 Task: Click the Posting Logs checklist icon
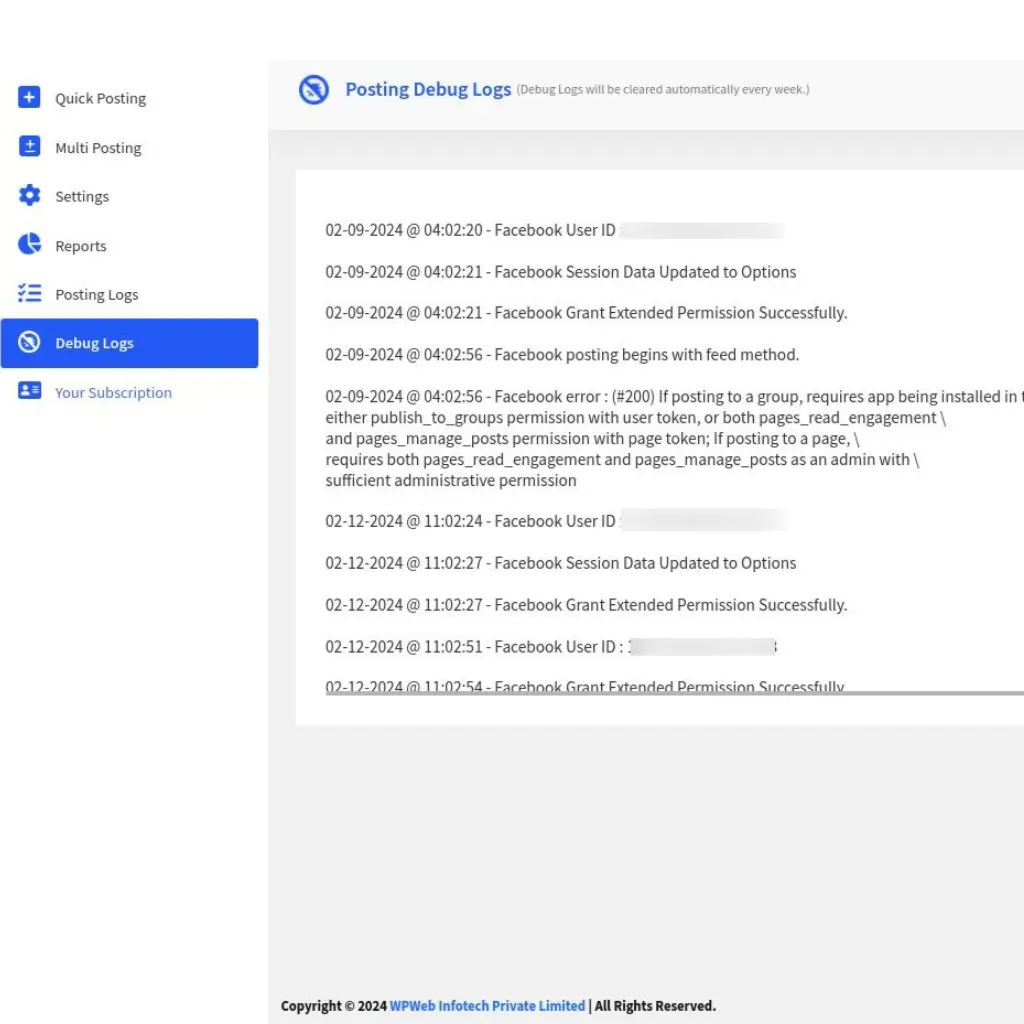pyautogui.click(x=29, y=294)
